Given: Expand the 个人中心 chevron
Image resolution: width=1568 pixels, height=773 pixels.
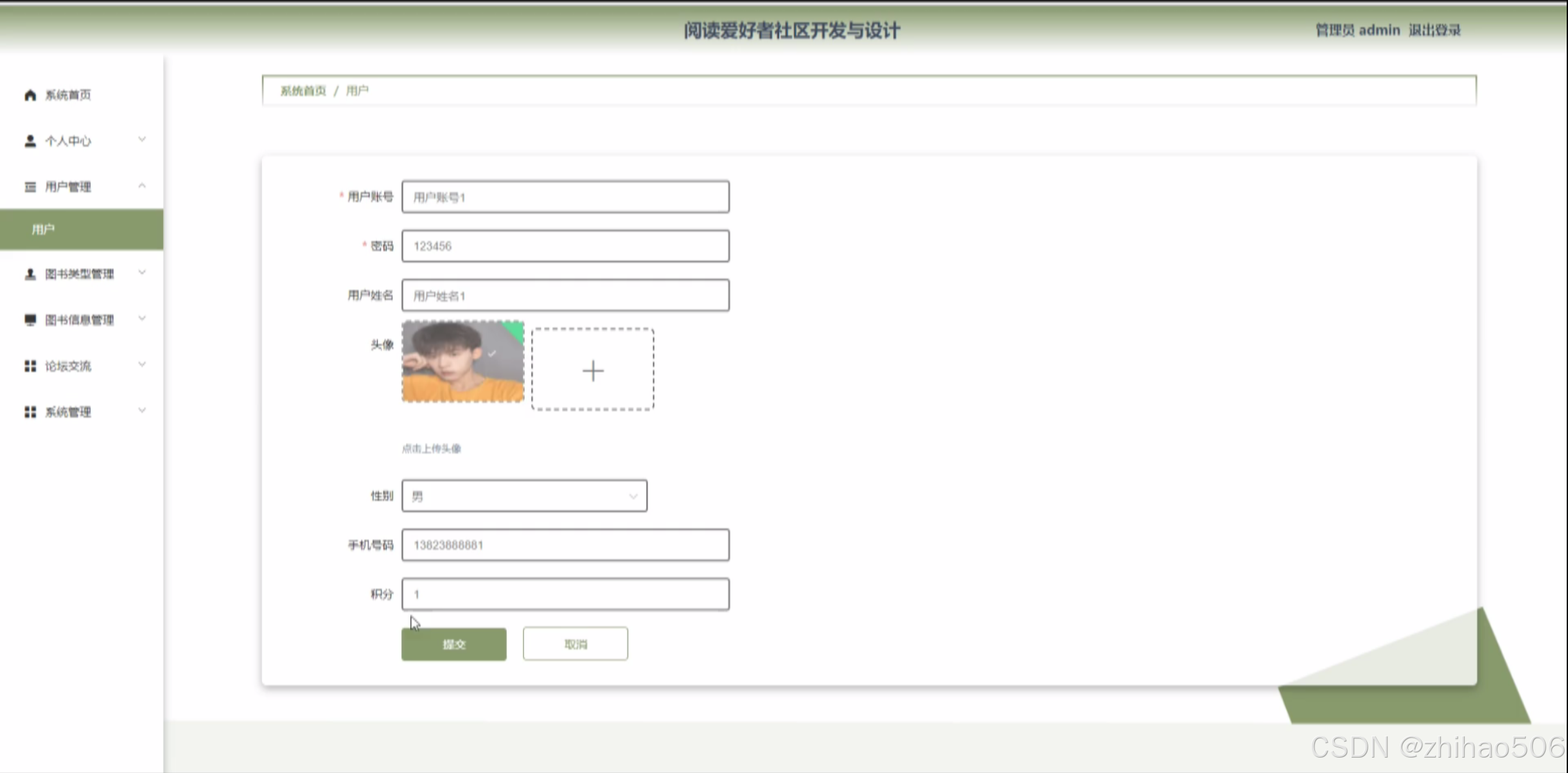Looking at the screenshot, I should click(x=142, y=139).
